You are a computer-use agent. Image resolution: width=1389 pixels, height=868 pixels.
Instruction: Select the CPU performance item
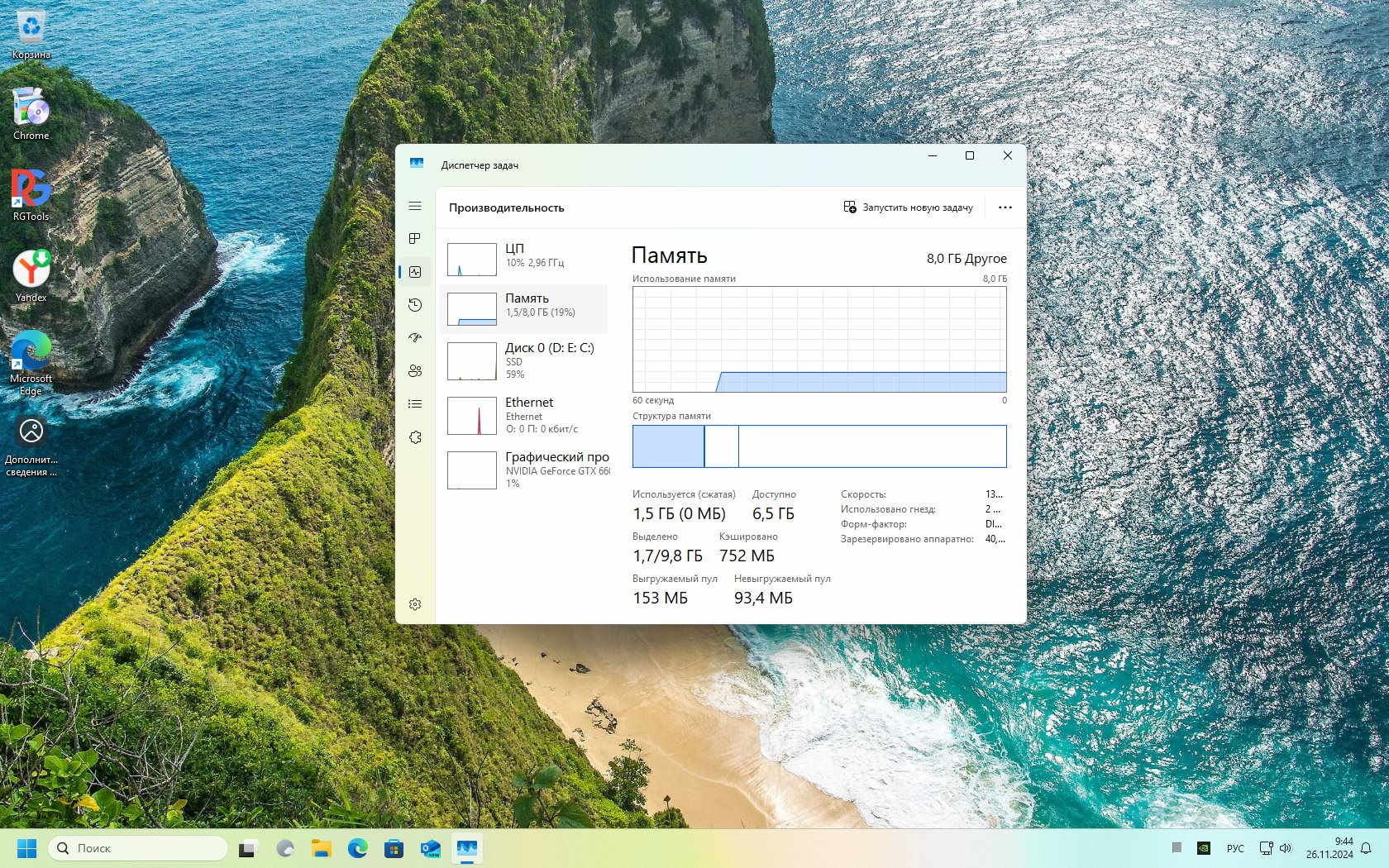525,259
